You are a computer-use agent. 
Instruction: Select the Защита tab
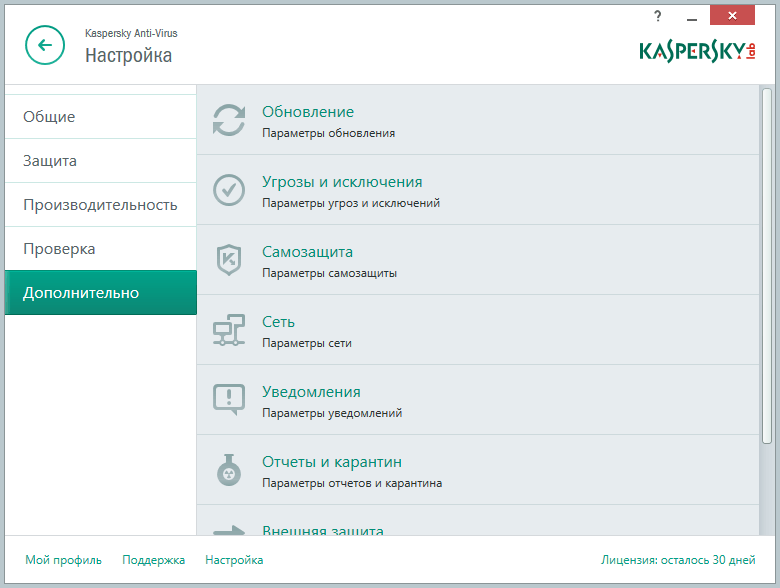(x=100, y=161)
